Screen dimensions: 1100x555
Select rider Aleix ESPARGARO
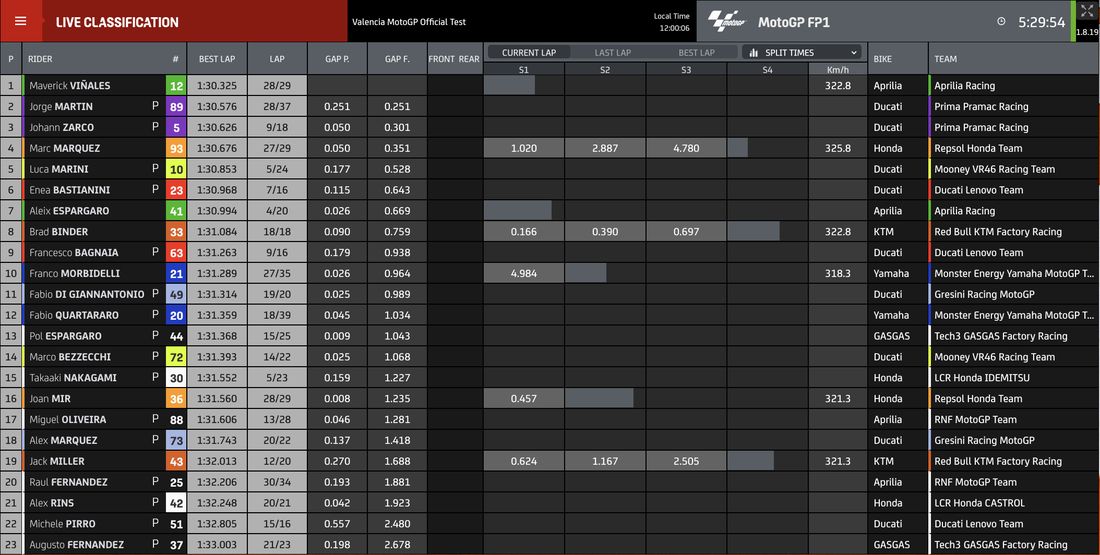tap(69, 211)
